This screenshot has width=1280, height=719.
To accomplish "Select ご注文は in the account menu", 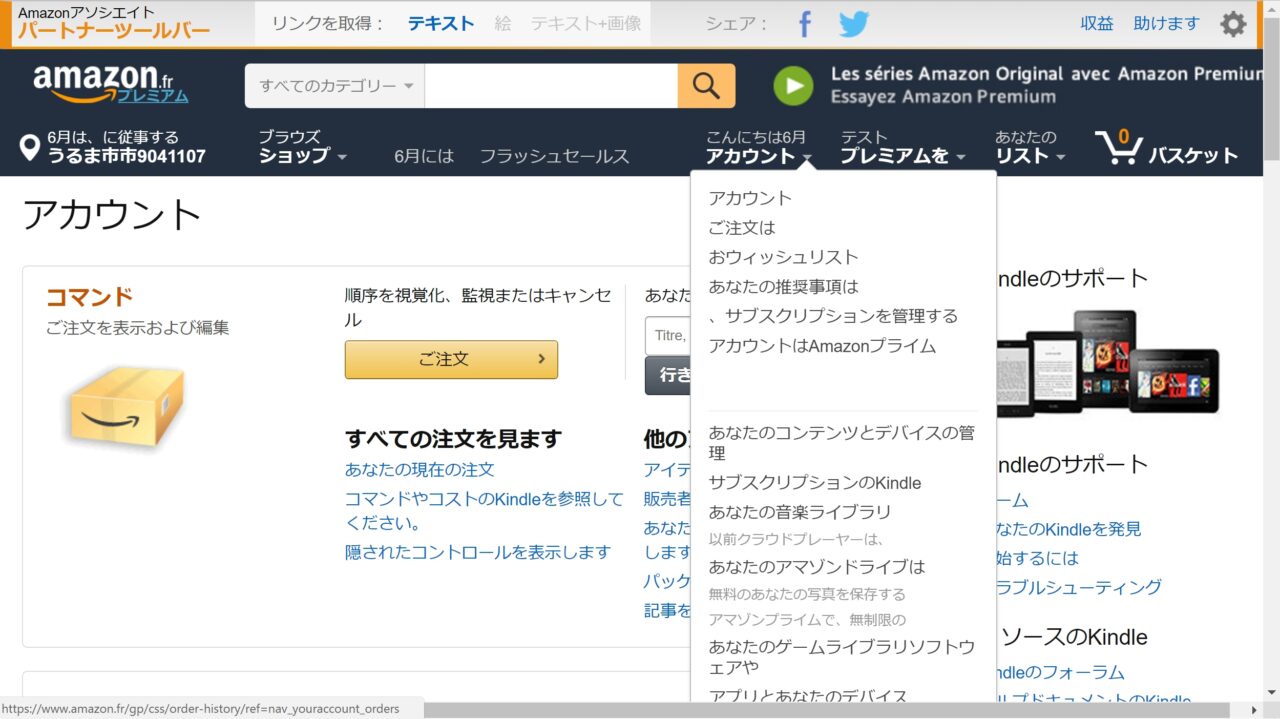I will coord(742,228).
